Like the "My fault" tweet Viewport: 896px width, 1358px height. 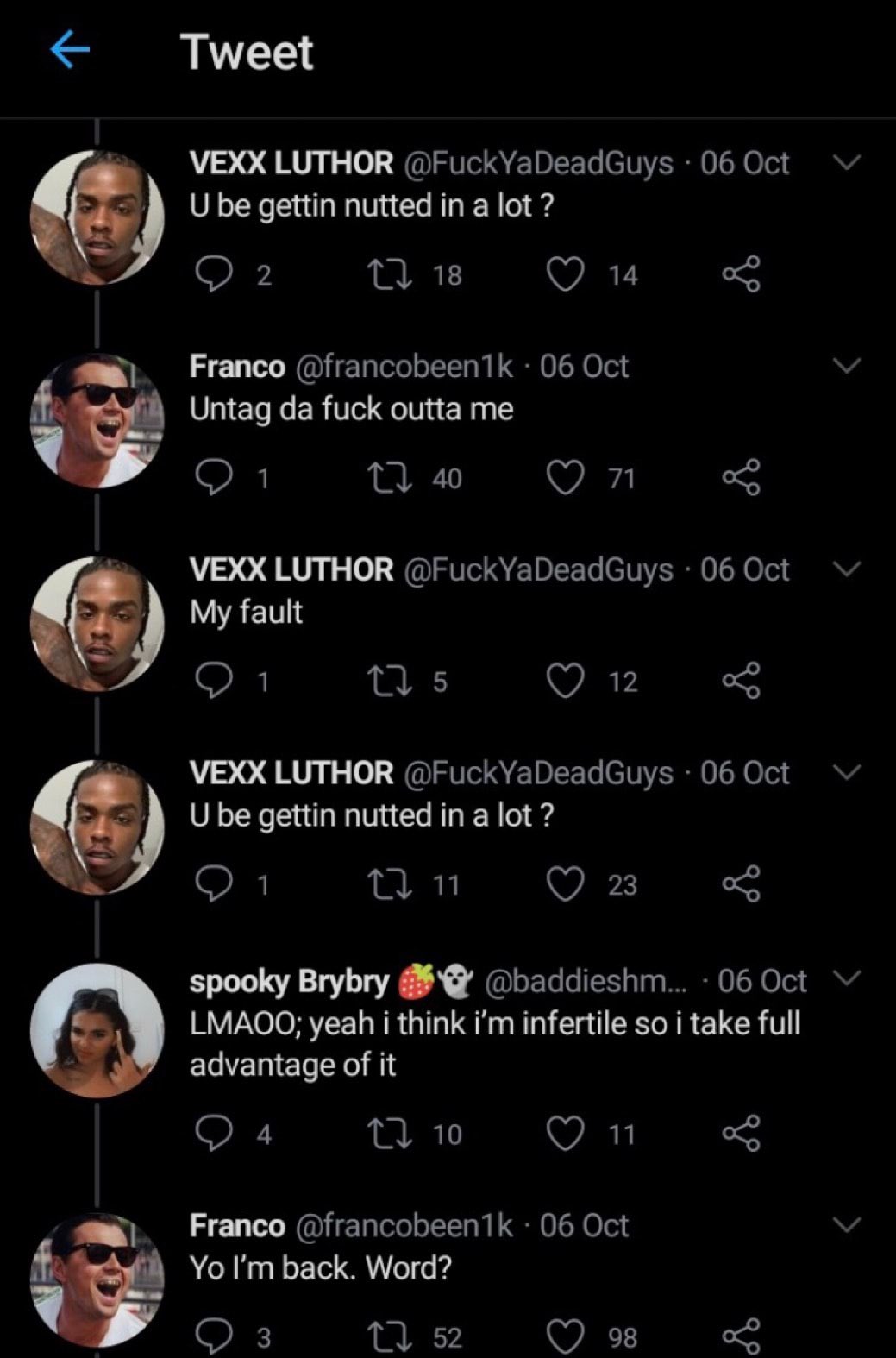(x=566, y=681)
